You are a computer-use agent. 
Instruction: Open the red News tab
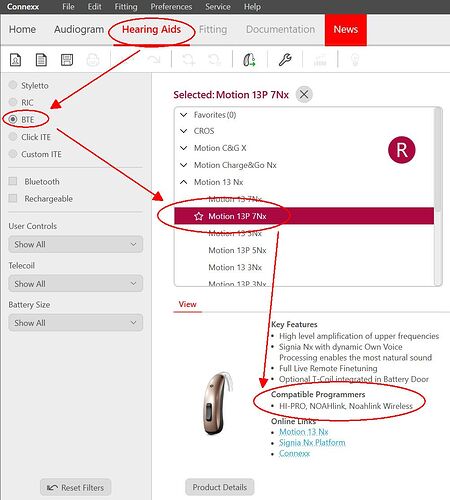[x=346, y=29]
